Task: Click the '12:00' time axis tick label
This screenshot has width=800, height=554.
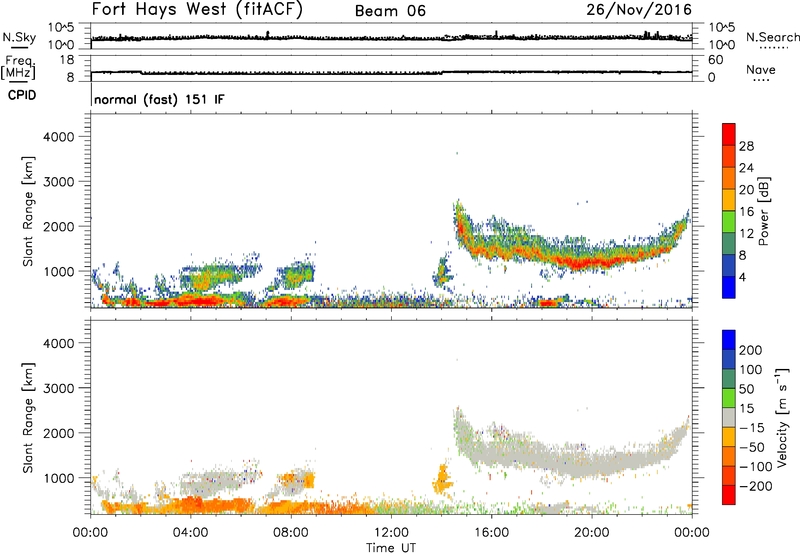Action: [391, 533]
